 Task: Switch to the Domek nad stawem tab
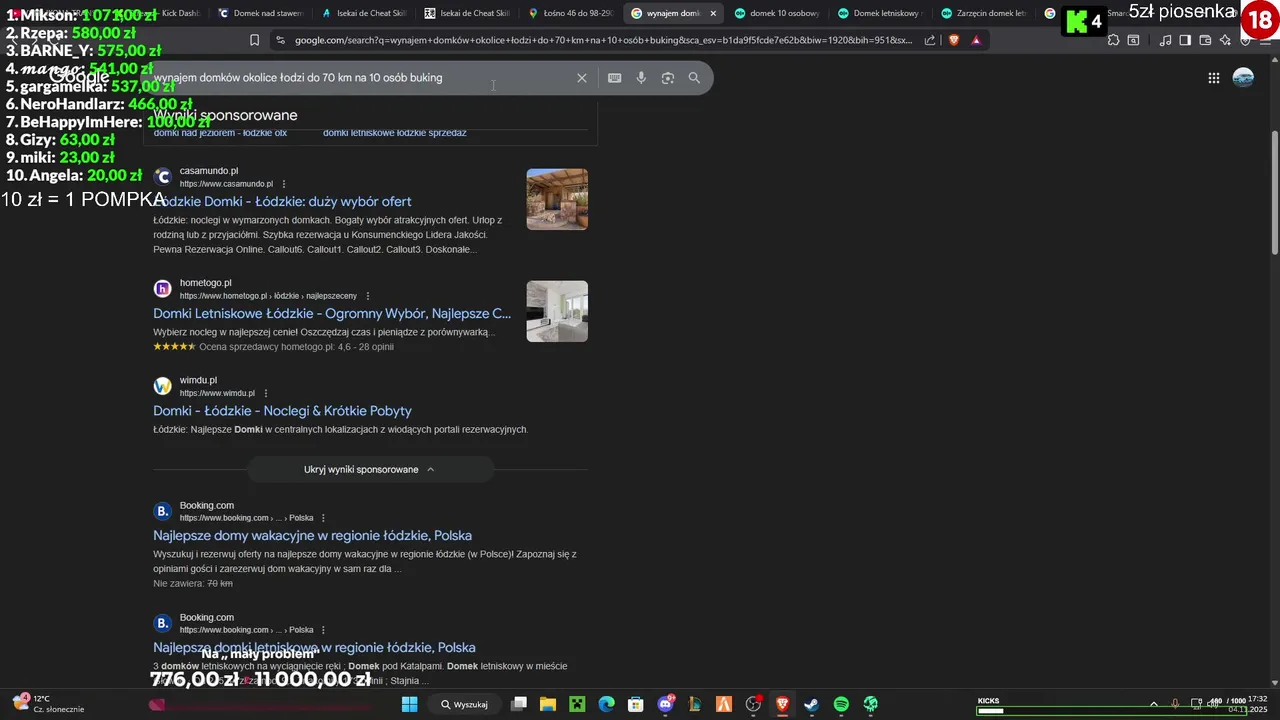[259, 13]
